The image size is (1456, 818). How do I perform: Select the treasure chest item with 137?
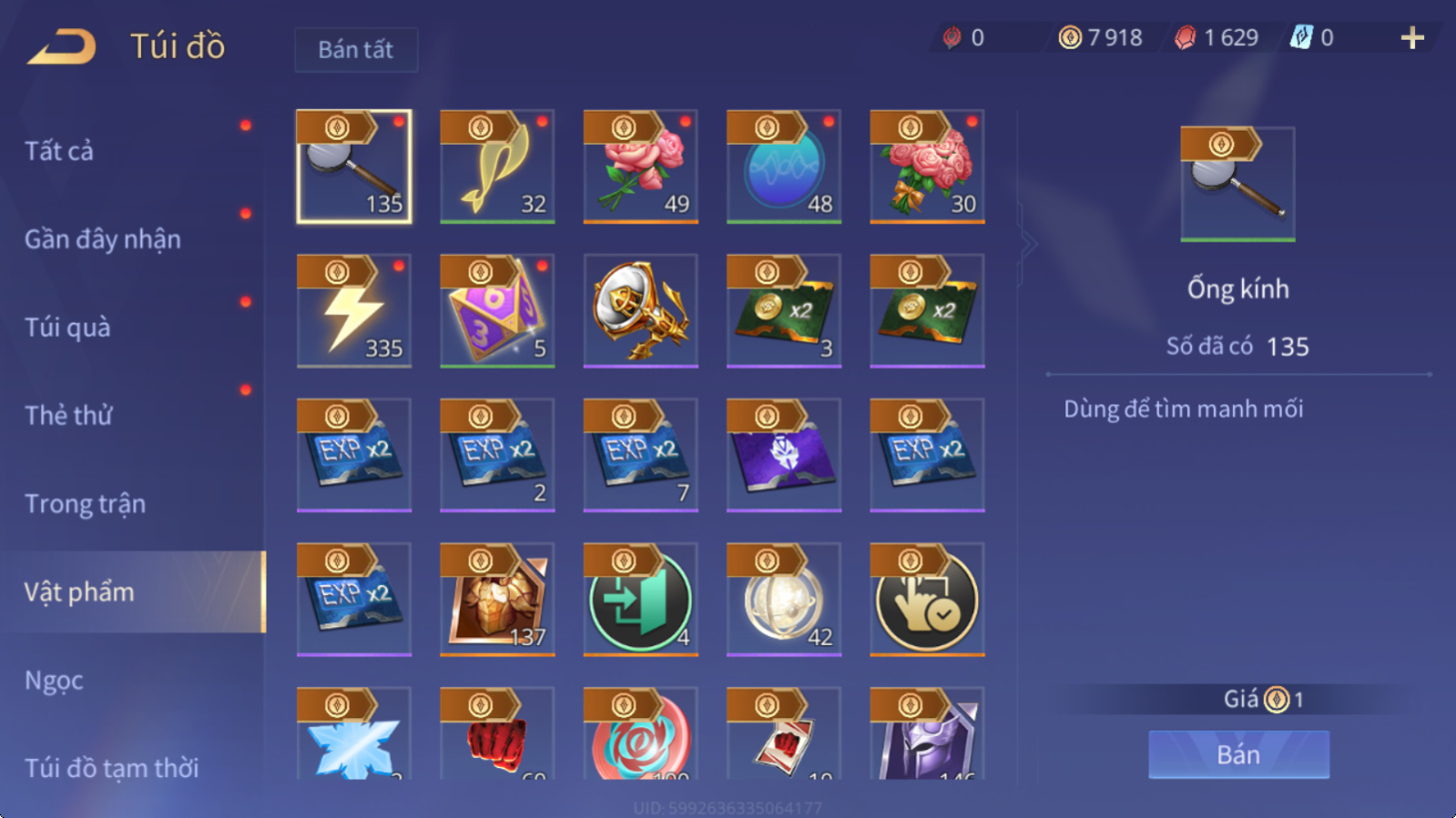click(x=498, y=599)
